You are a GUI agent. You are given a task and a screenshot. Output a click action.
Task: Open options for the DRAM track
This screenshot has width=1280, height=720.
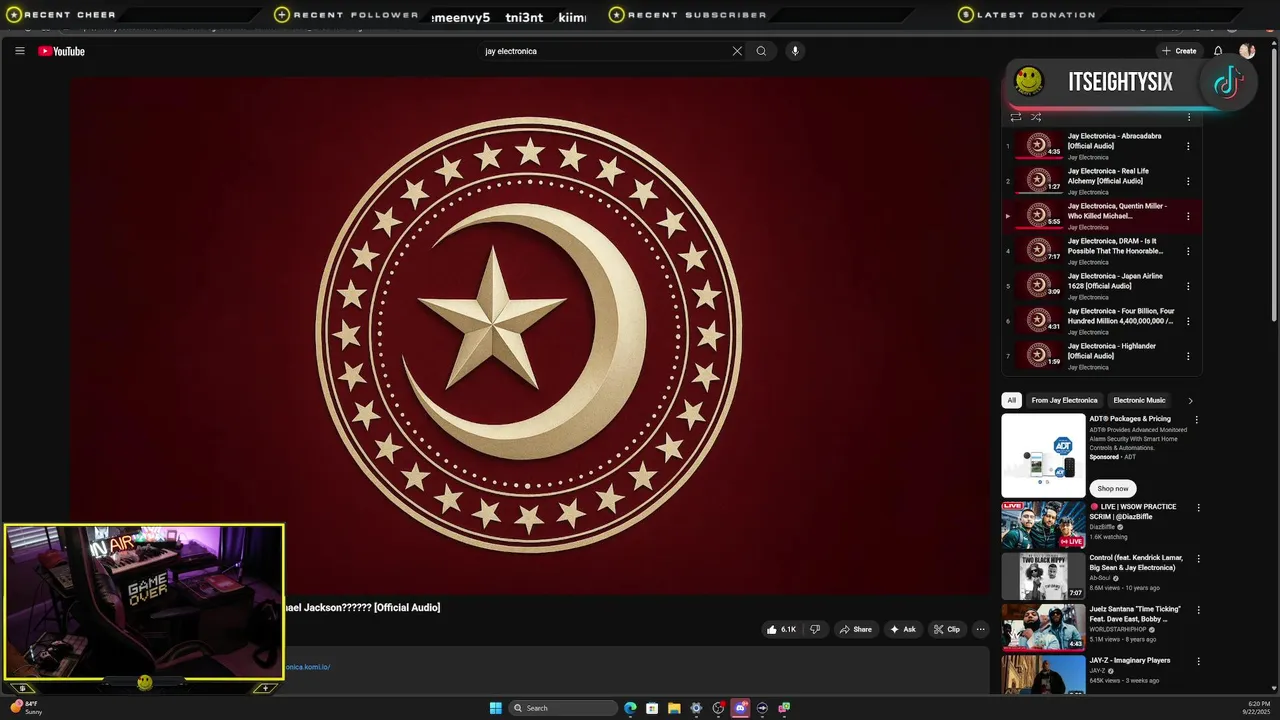point(1188,251)
